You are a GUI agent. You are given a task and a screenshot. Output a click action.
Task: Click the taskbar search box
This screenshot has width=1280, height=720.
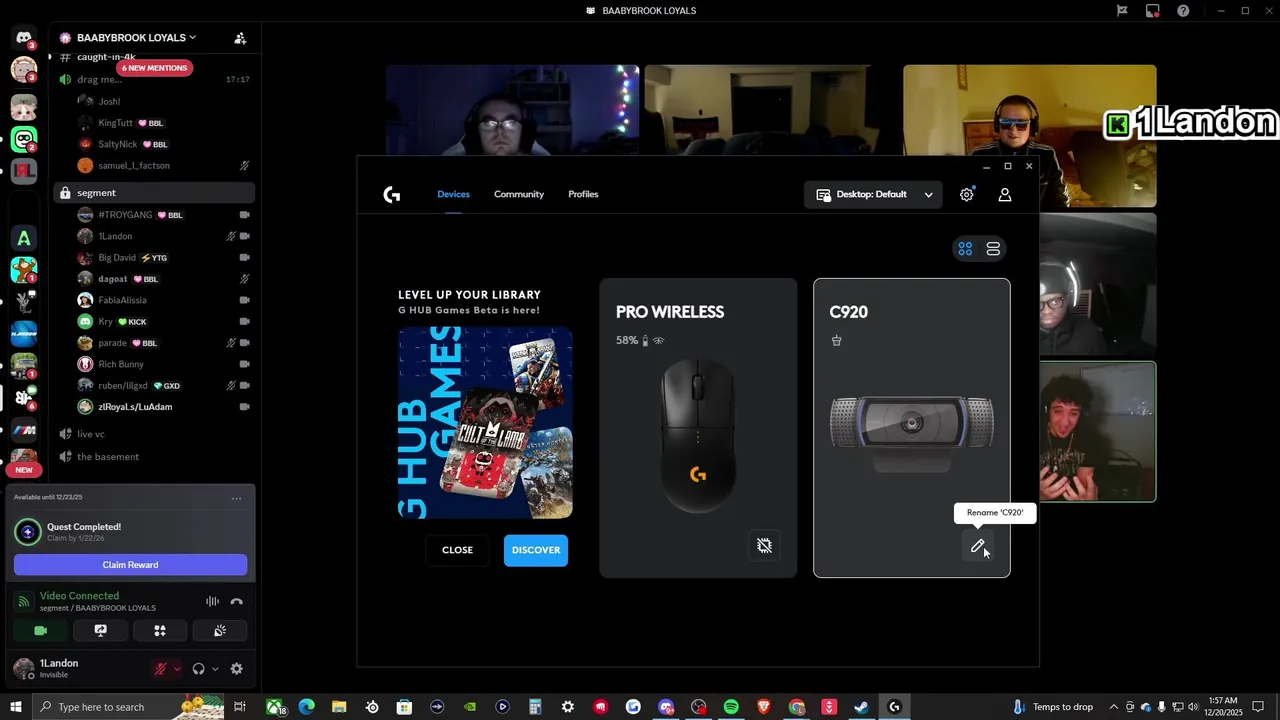pos(128,707)
